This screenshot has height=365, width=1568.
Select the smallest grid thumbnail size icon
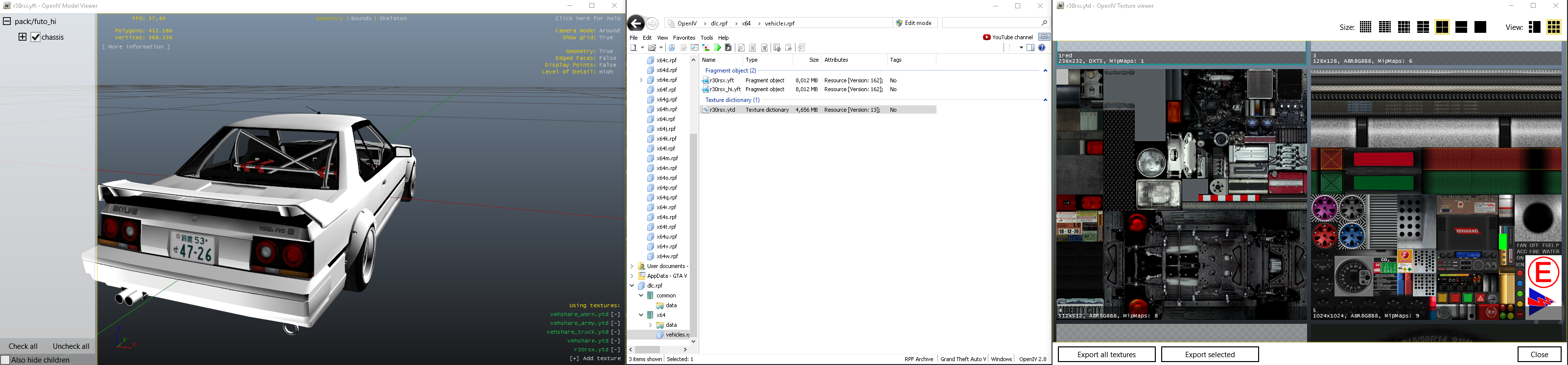click(1365, 27)
